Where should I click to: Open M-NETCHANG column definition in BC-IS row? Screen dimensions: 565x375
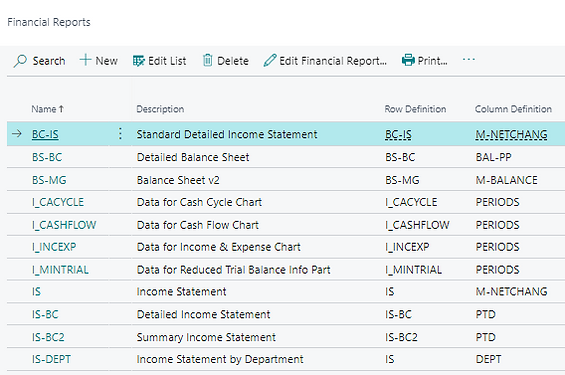pos(511,134)
